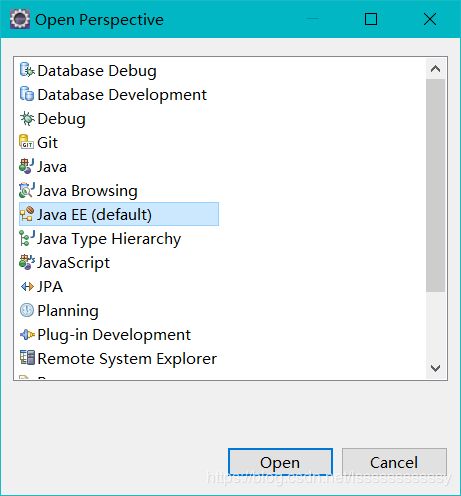Viewport: 461px width, 496px height.
Task: Click the Database Debug perspective icon
Action: tap(27, 70)
